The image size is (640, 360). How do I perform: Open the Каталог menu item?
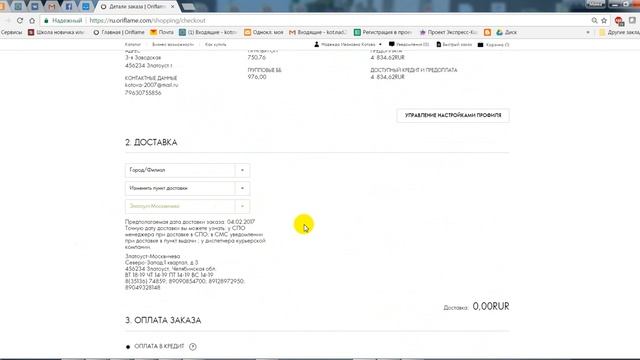click(x=133, y=44)
